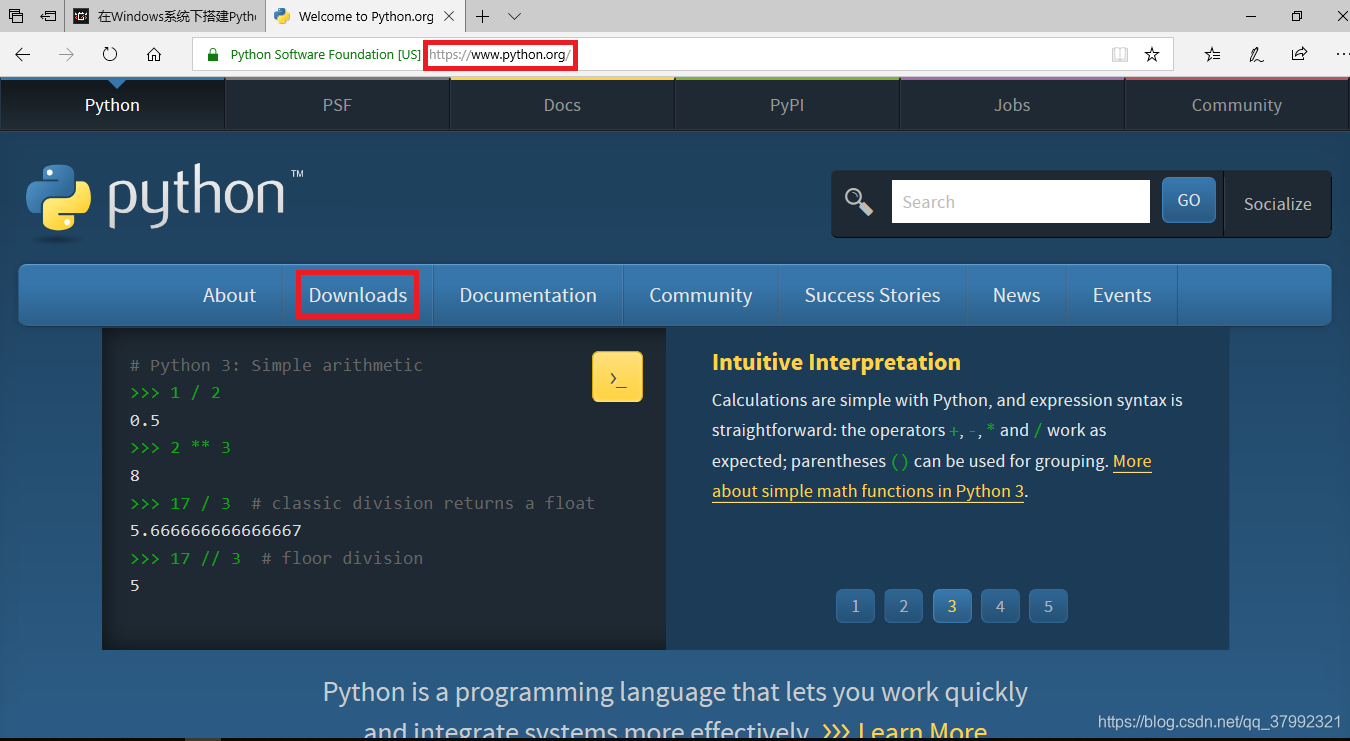Open reading view book icon
Screen dimensions: 1350x741
pyautogui.click(x=1120, y=54)
